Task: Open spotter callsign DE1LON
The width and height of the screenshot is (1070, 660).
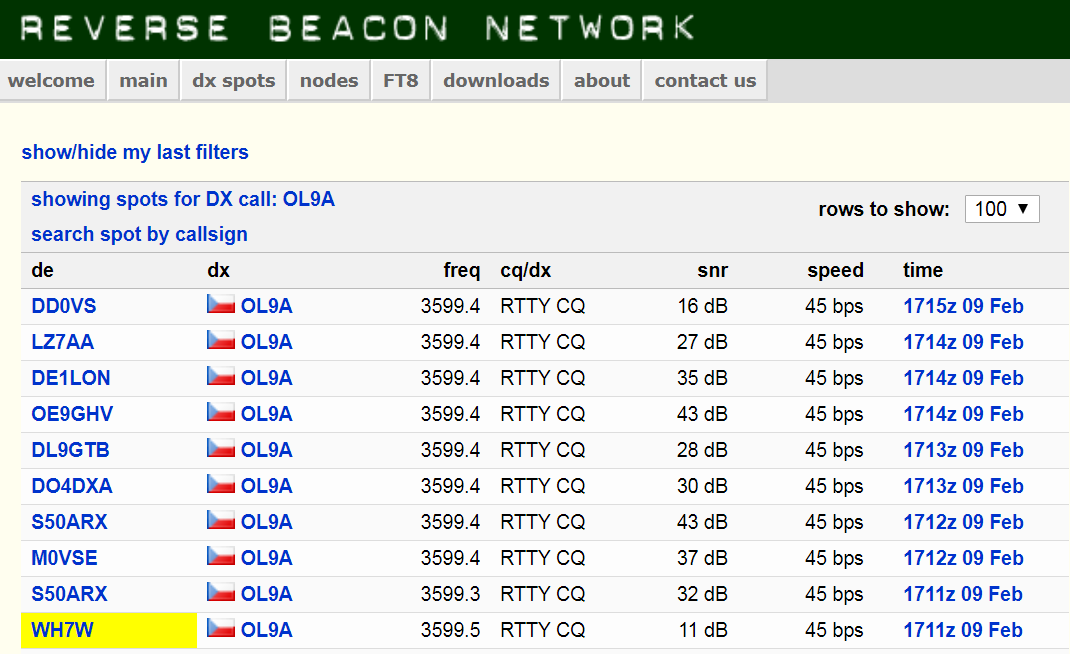Action: point(70,378)
